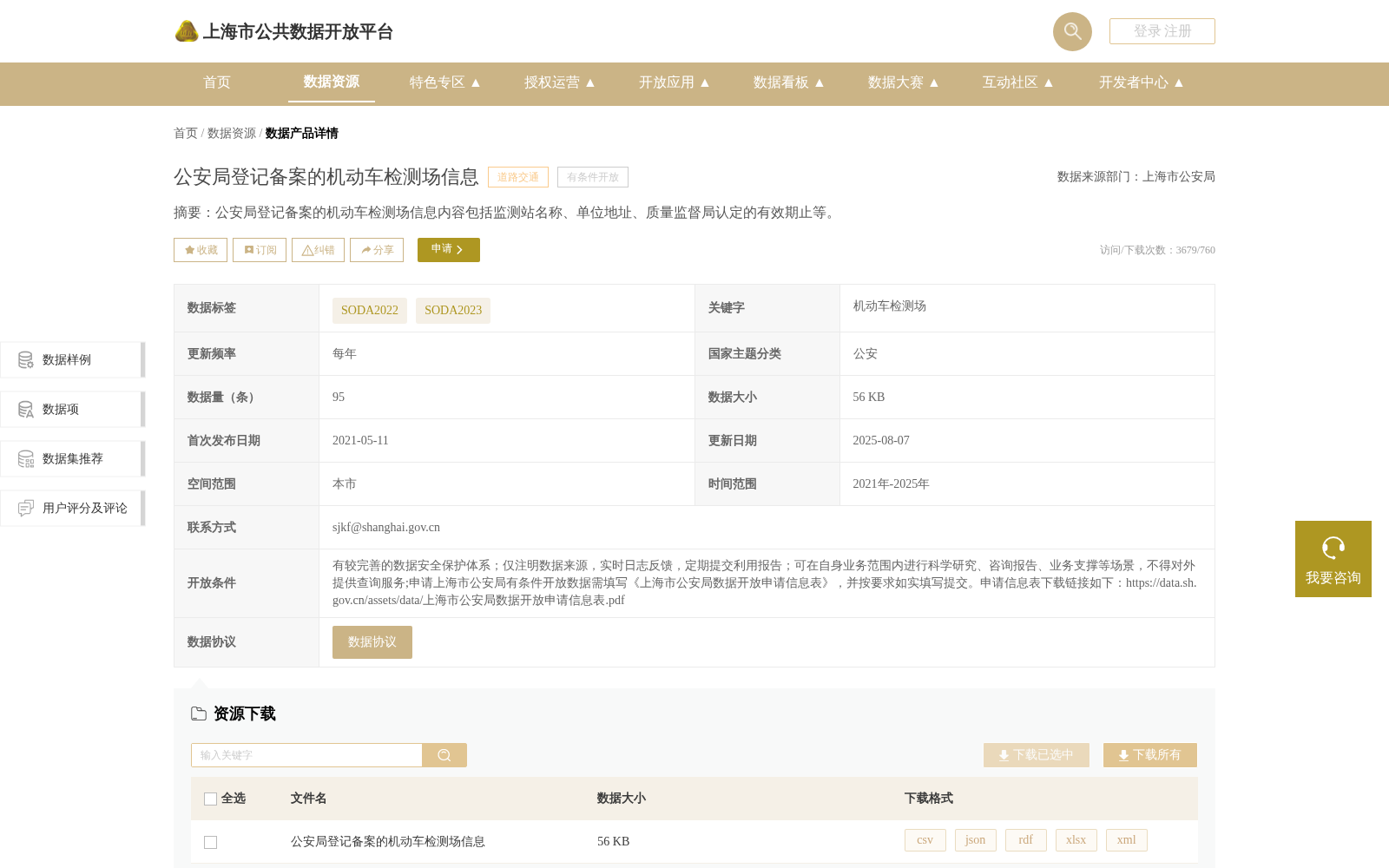1389x868 pixels.
Task: Jump to 数据样例 in side panel
Action: (x=72, y=359)
